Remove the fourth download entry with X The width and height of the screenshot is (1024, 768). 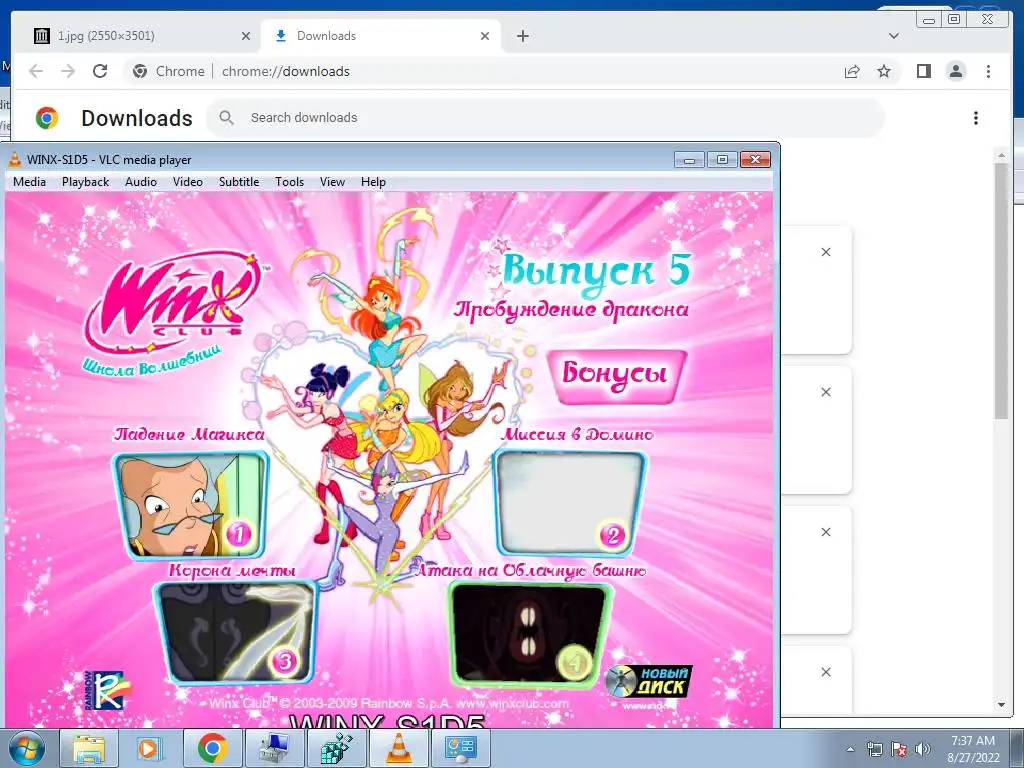[825, 672]
